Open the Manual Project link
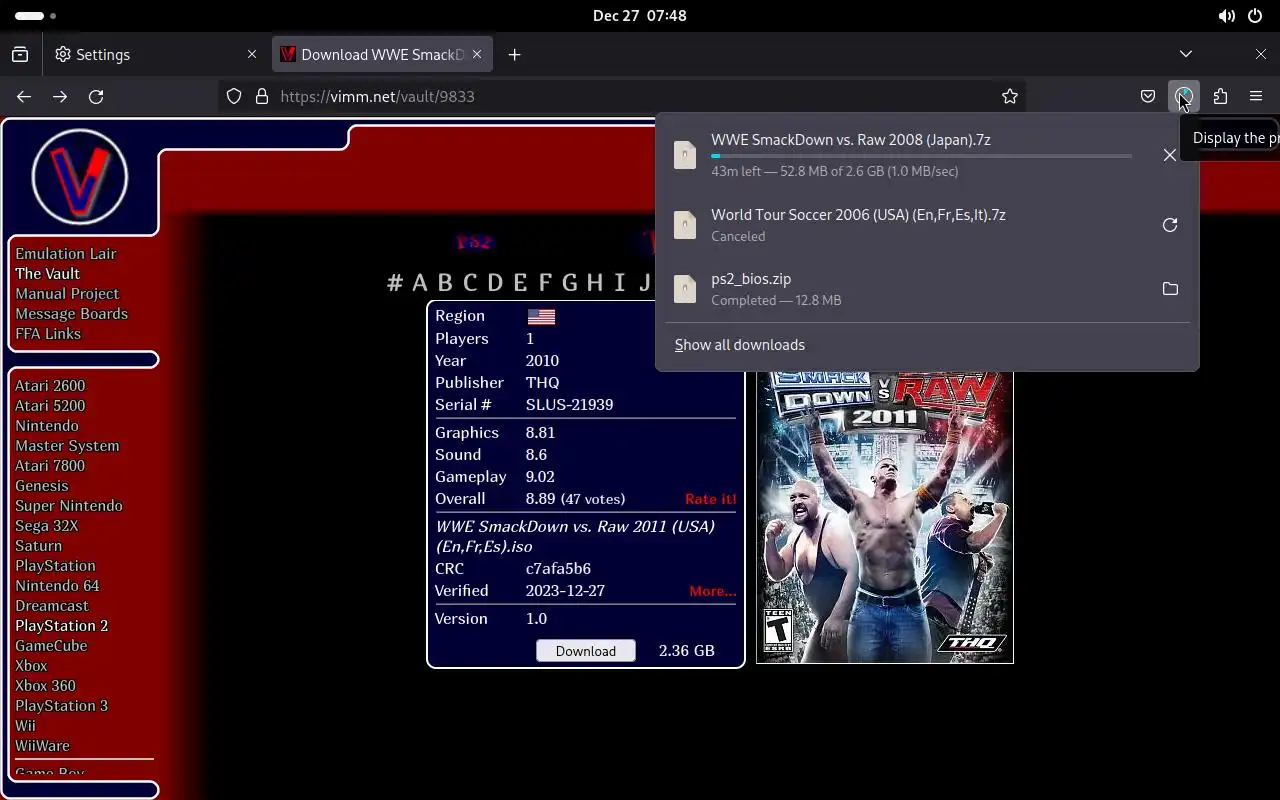Screen dimensions: 1280x800 67,294
